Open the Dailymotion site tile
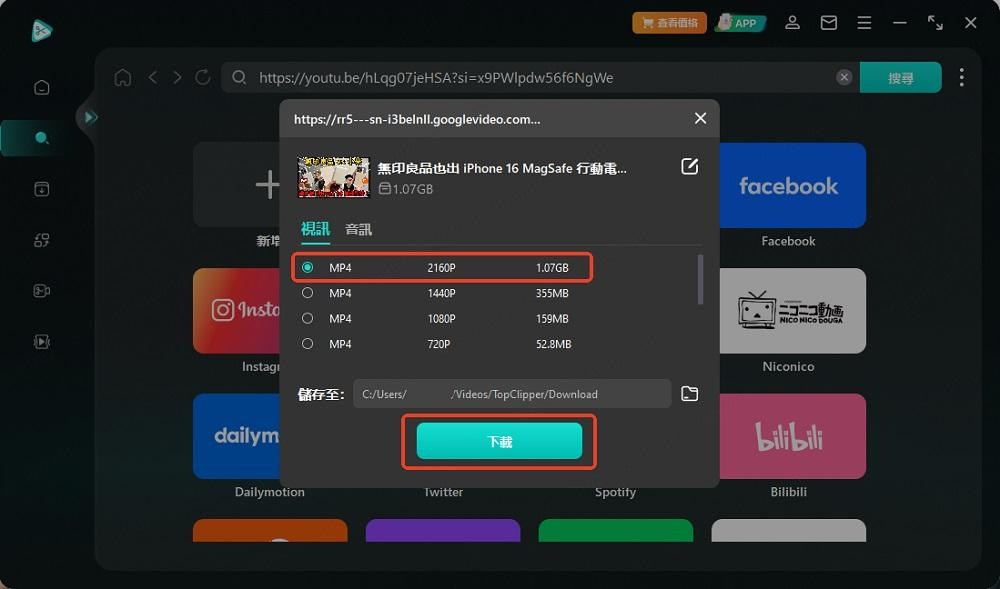The image size is (1000, 589). [x=237, y=436]
